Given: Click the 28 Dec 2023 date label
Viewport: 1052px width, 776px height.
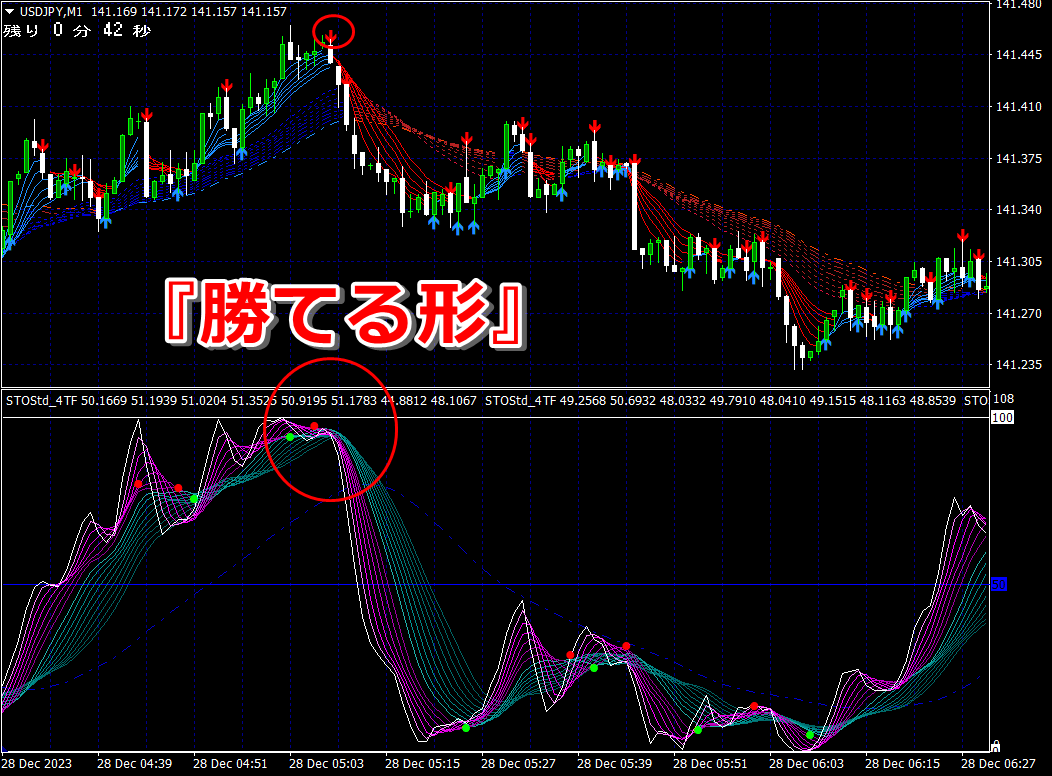Looking at the screenshot, I should [37, 763].
